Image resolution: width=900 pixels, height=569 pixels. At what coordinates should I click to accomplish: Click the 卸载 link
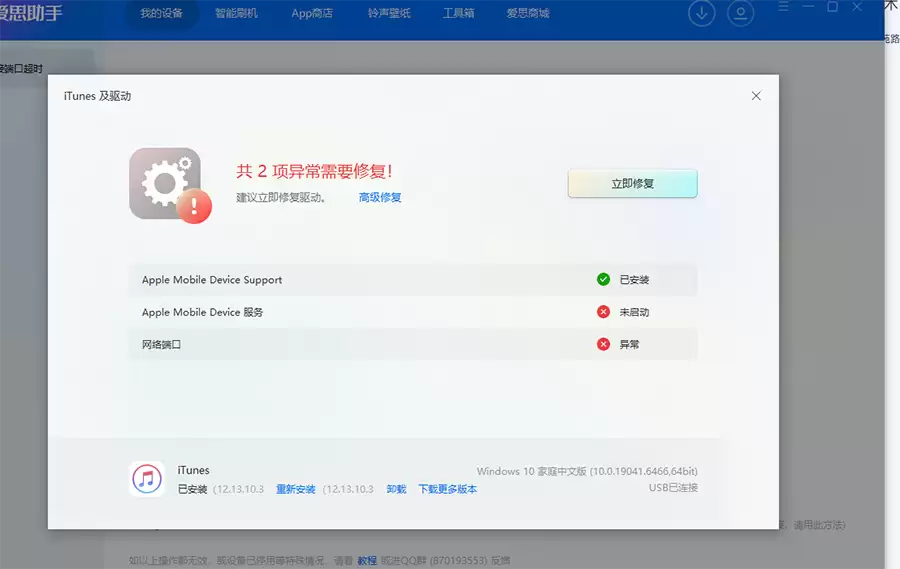tap(396, 489)
